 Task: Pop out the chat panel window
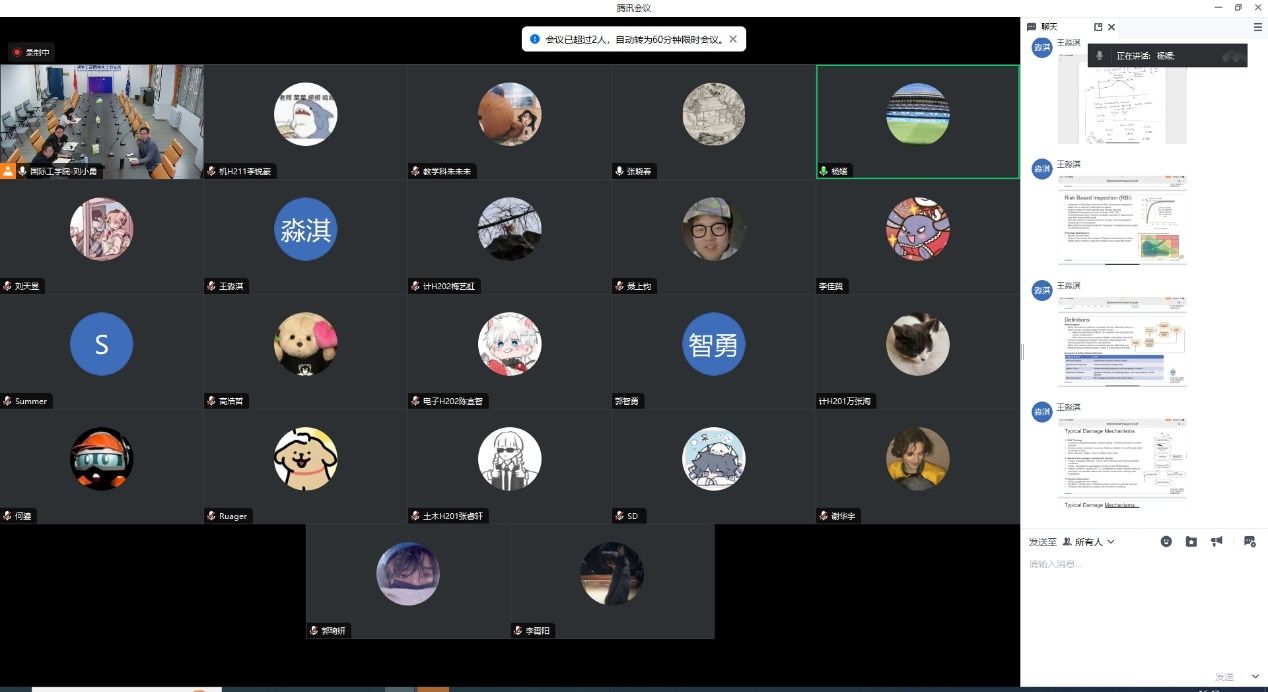1098,27
